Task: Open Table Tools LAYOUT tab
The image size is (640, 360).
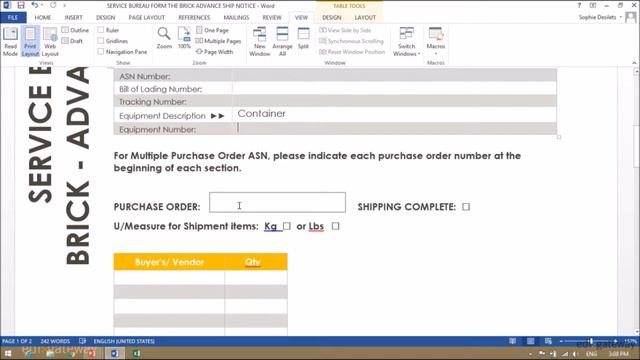Action: point(365,18)
